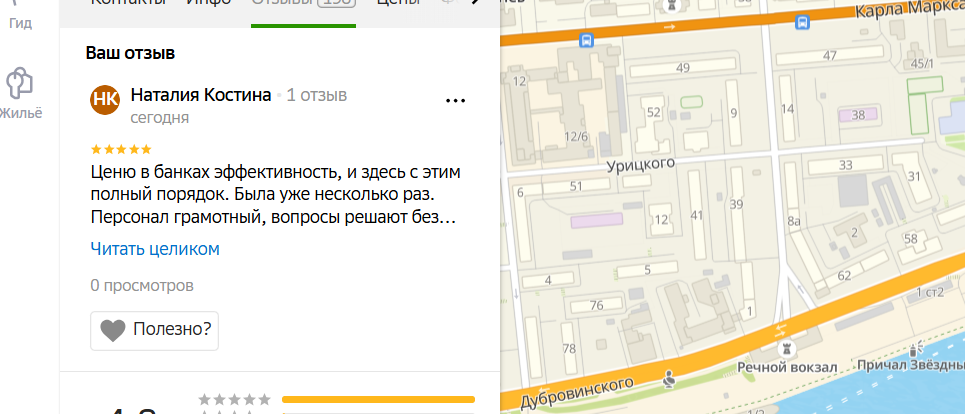Select building 12/6 on the map
The width and height of the screenshot is (965, 414).
click(576, 137)
